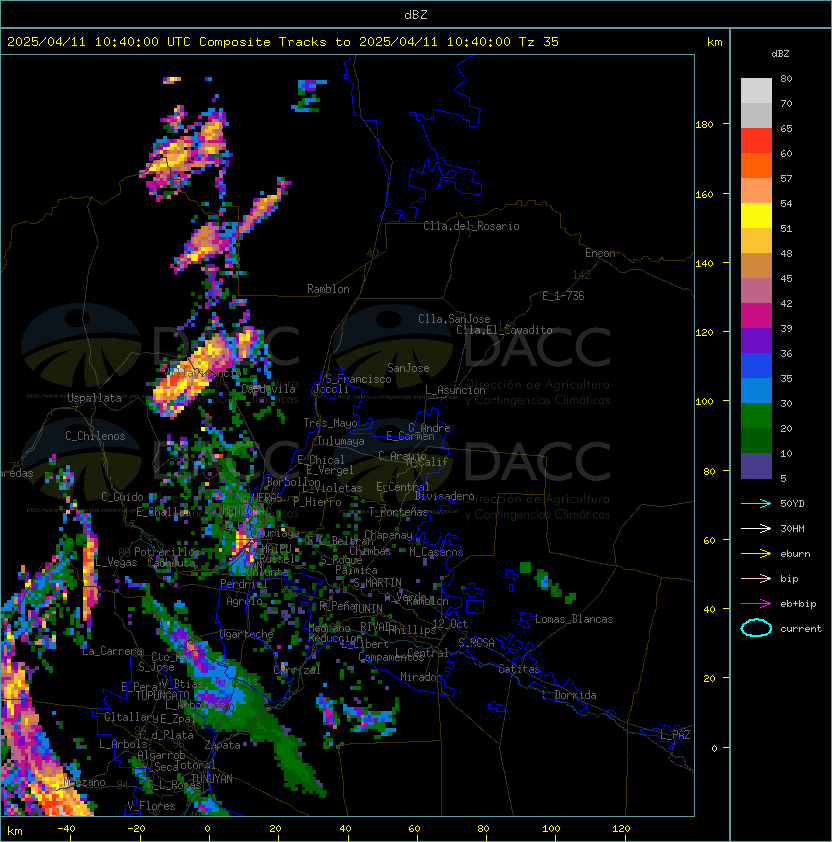This screenshot has height=842, width=832.
Task: Click the 'Lomas_Blancas' map label
Action: (x=574, y=619)
